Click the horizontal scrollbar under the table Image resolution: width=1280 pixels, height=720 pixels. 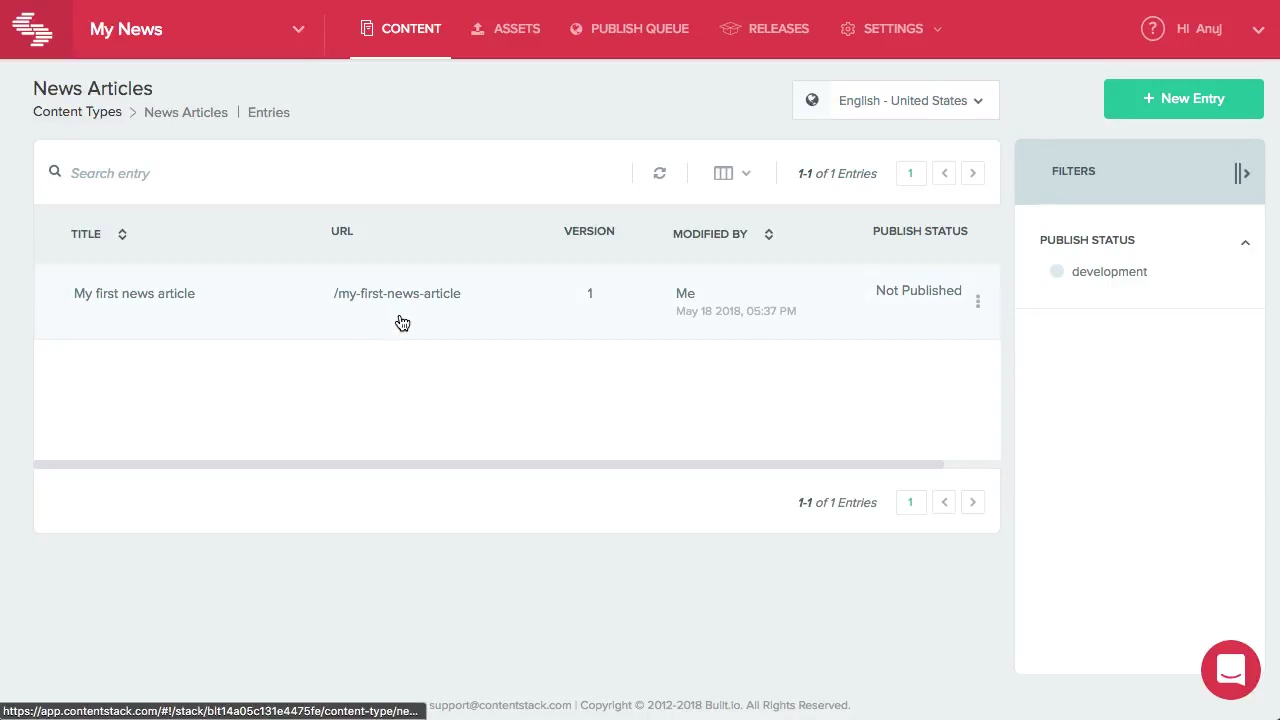tap(488, 464)
